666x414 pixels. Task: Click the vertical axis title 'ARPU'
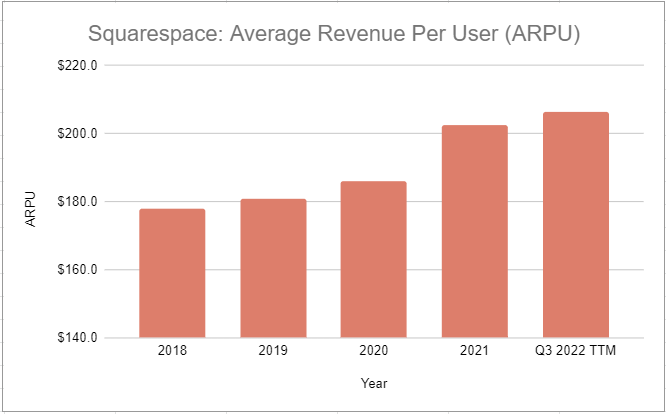31,209
